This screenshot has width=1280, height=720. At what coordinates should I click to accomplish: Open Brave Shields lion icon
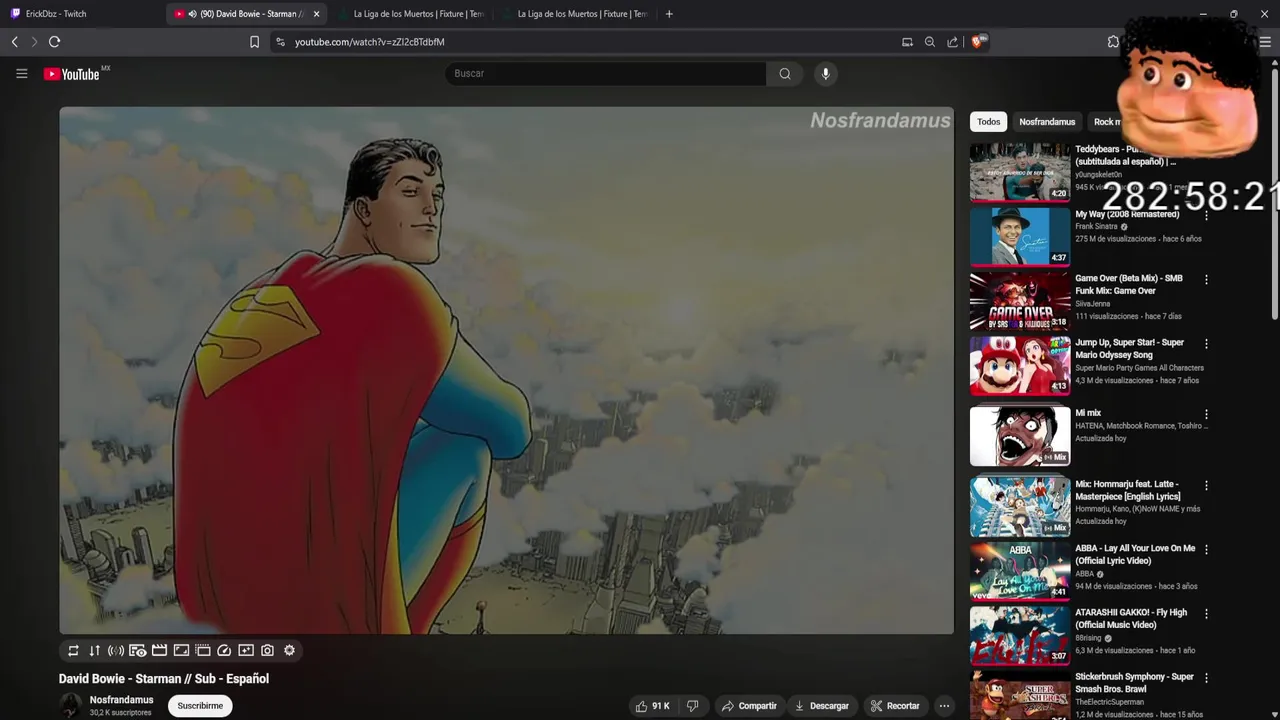pos(978,42)
